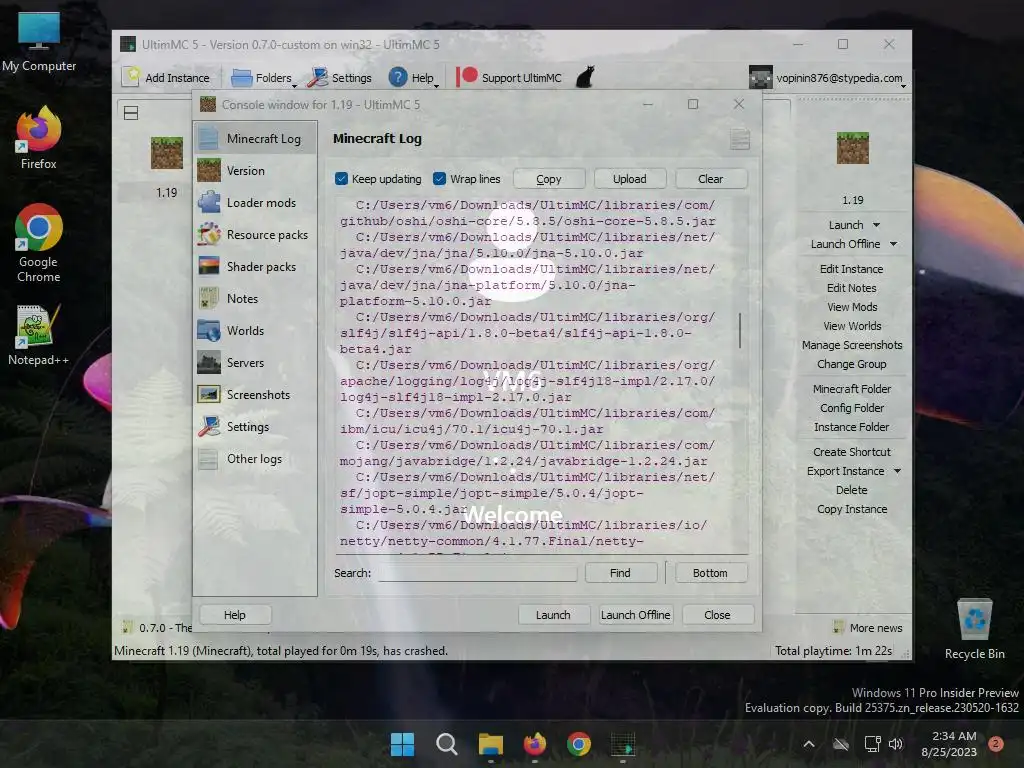Click the Other logs page icon
Image resolution: width=1024 pixels, height=768 pixels.
tap(208, 458)
